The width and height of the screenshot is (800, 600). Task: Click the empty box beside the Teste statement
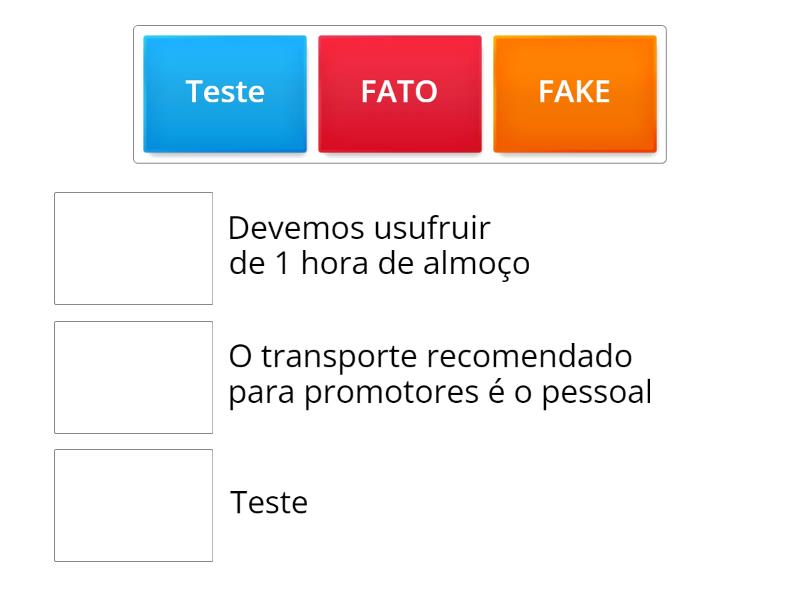coord(134,504)
